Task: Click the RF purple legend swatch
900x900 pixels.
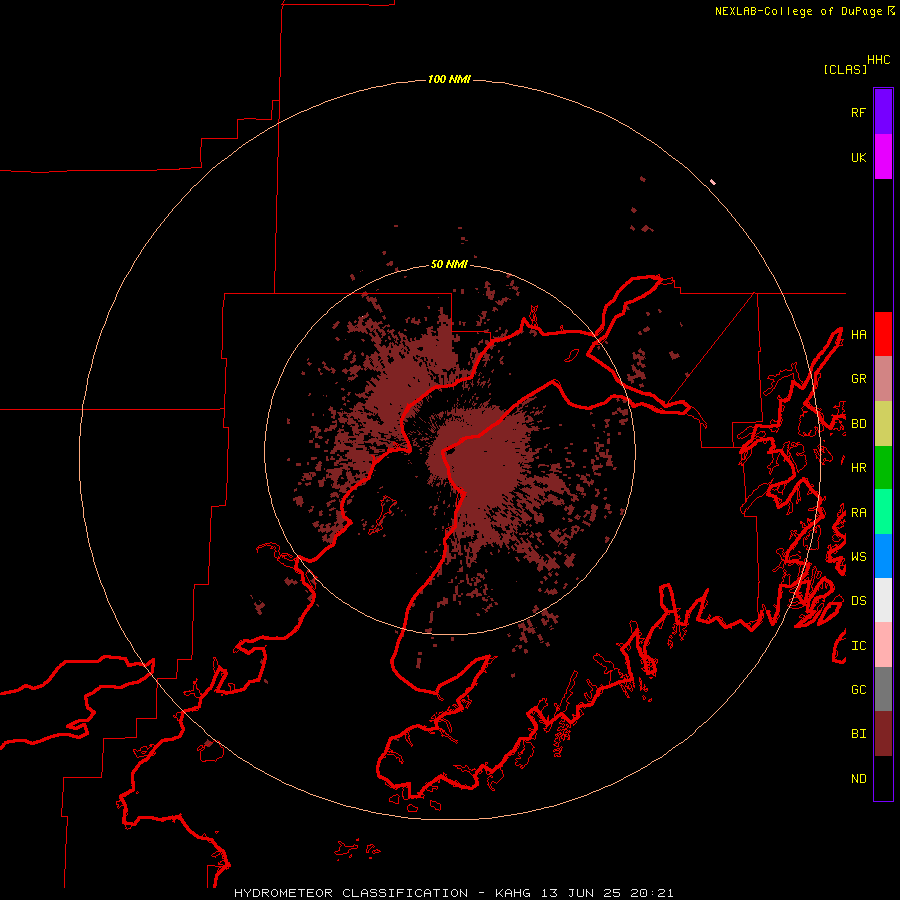Action: [883, 112]
